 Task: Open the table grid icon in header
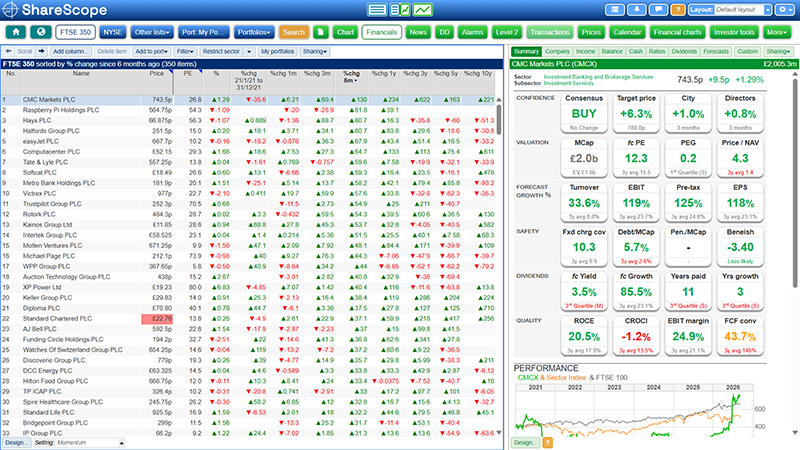tap(615, 10)
